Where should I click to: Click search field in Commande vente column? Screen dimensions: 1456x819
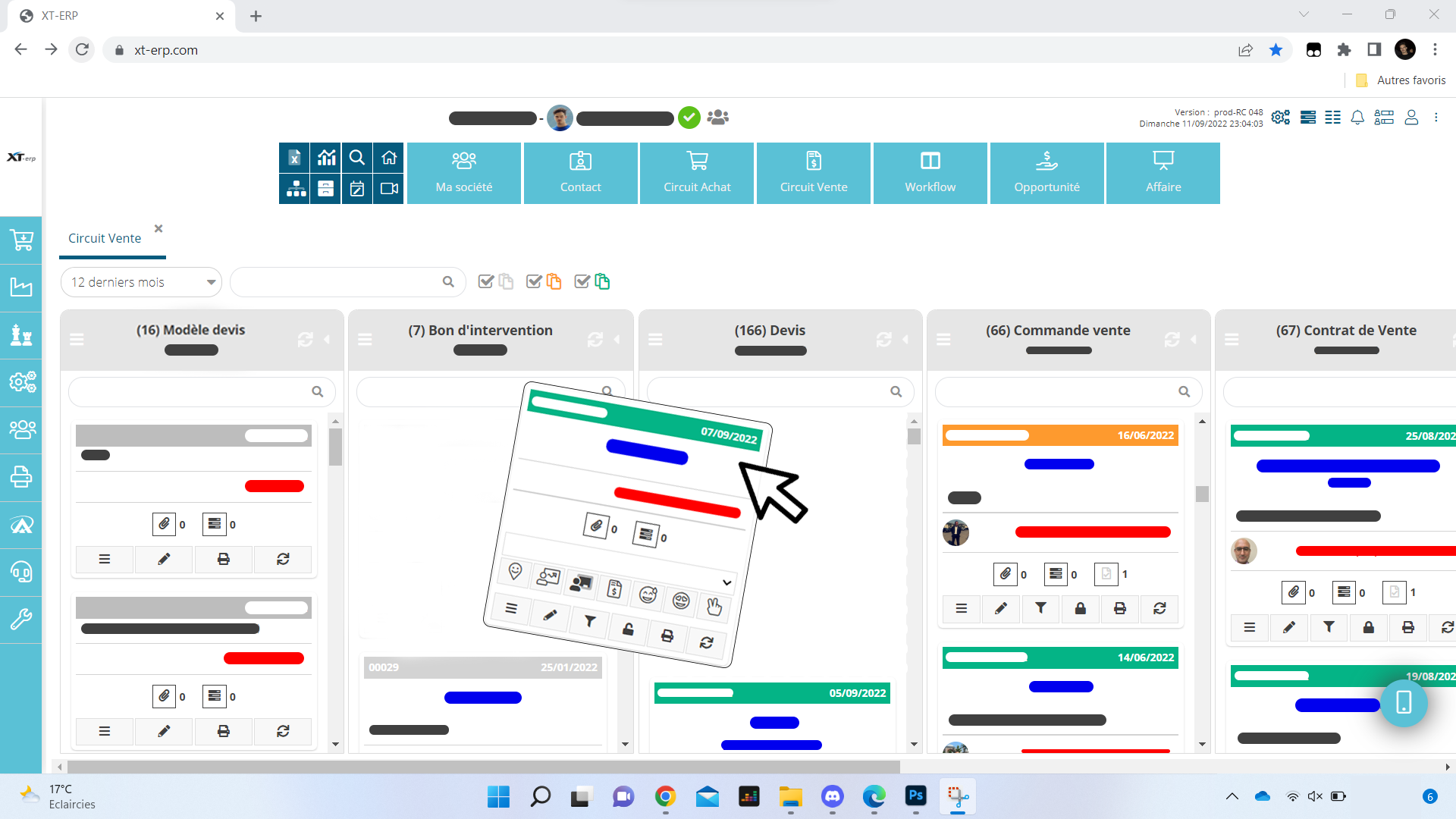tap(1058, 392)
